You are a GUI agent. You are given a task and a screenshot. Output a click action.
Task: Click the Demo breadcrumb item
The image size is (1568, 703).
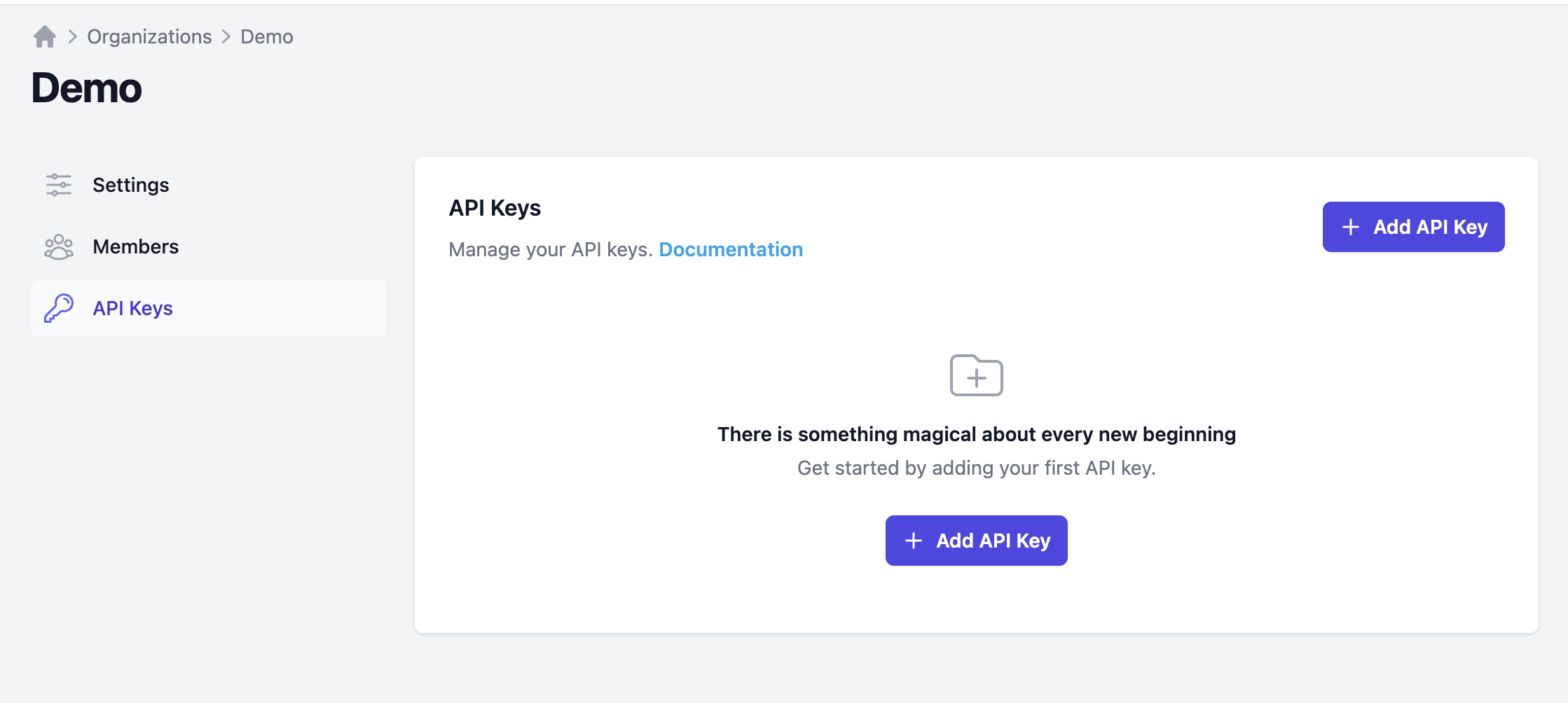(x=266, y=36)
